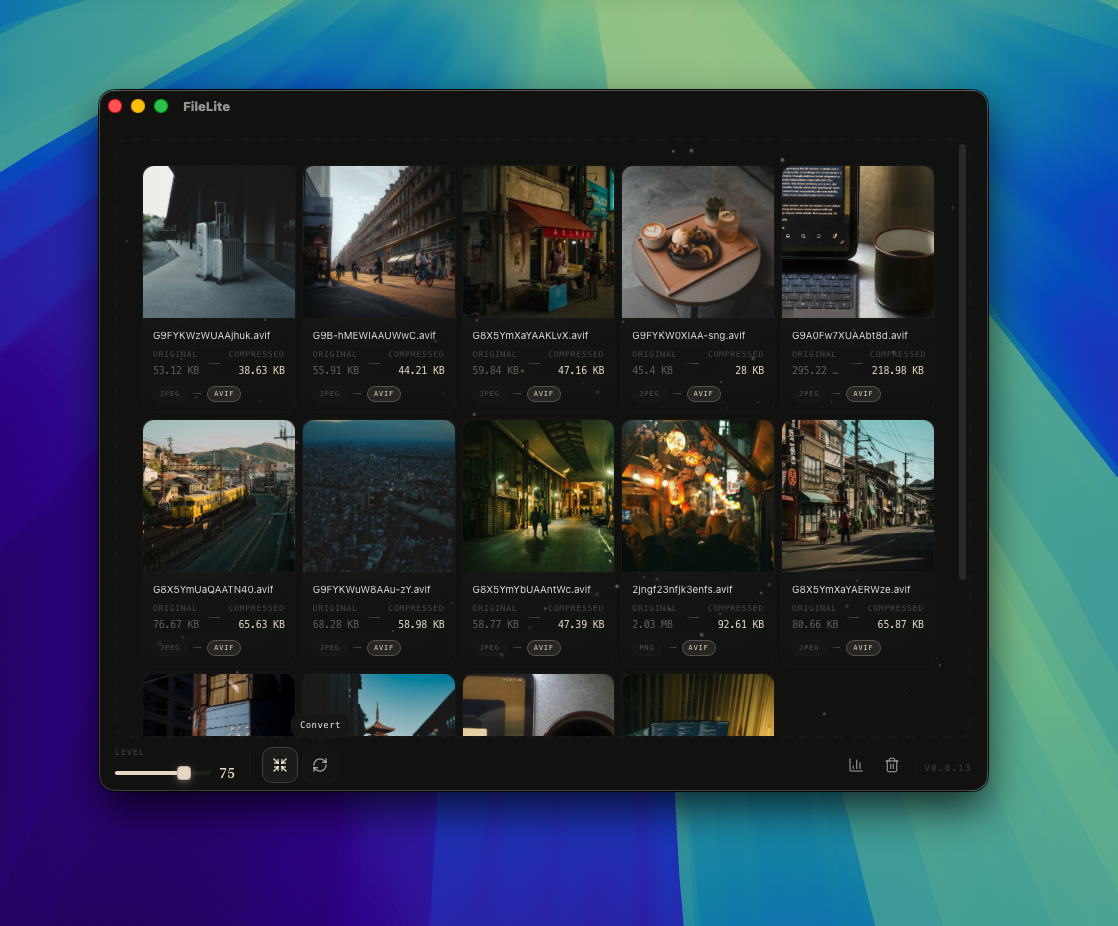Open statistics with the bar chart icon
The height and width of the screenshot is (926, 1118).
tap(855, 764)
